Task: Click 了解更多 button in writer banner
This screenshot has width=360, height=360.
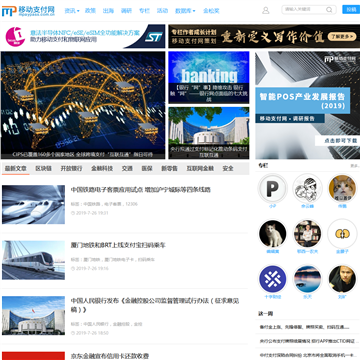Action: pos(341,36)
